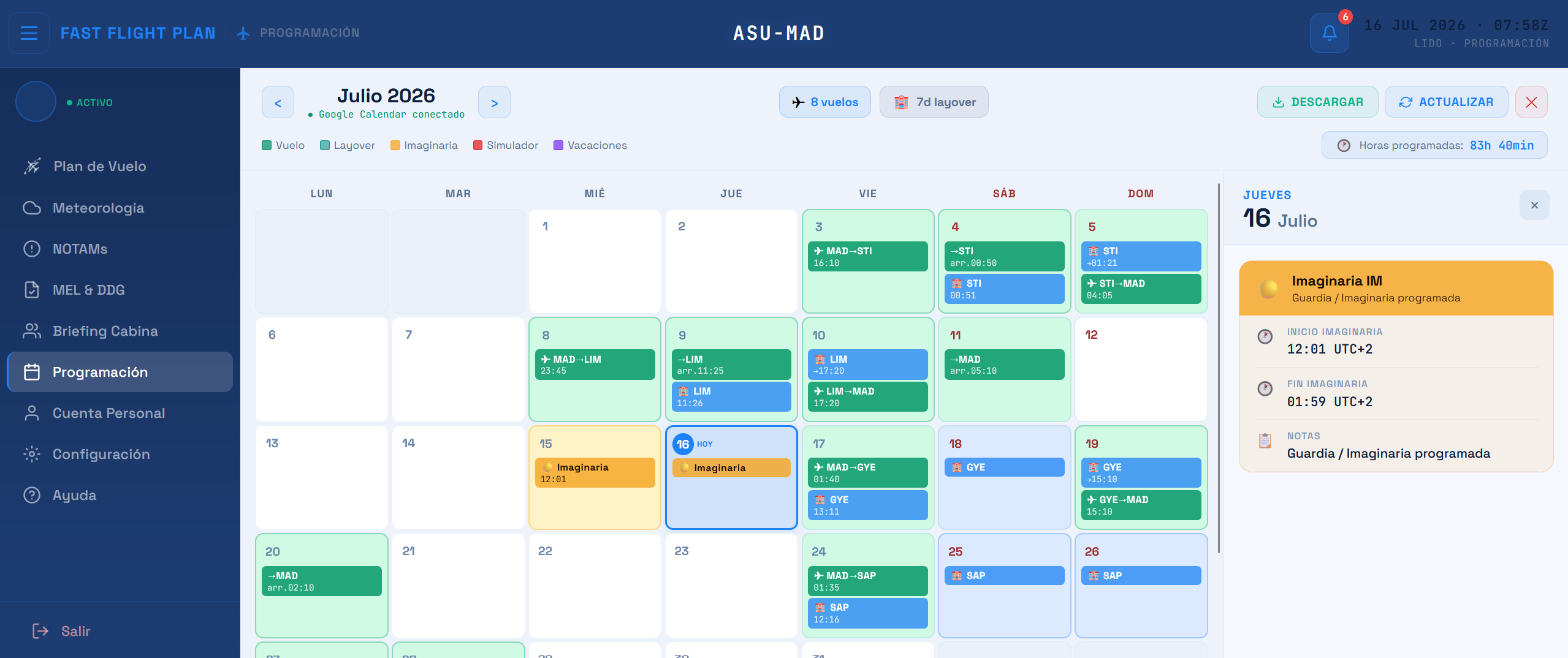This screenshot has height=658, width=1568.
Task: Click the ACTUALIZAR button
Action: 1447,102
